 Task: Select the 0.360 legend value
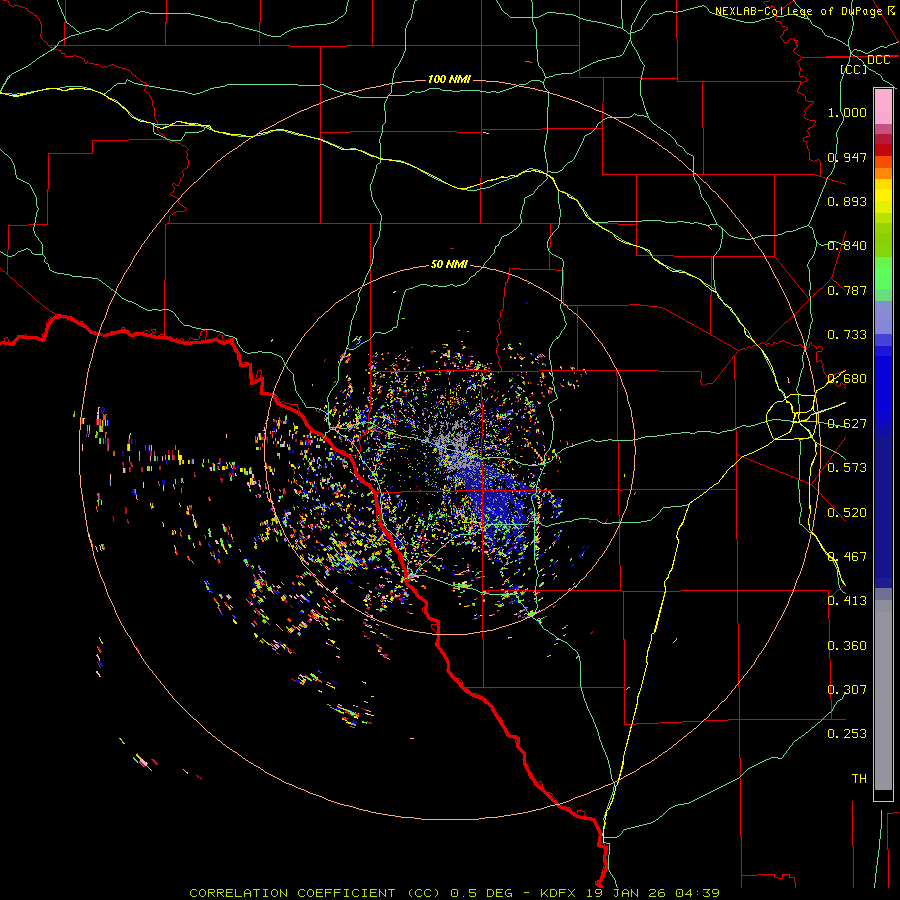[x=847, y=646]
